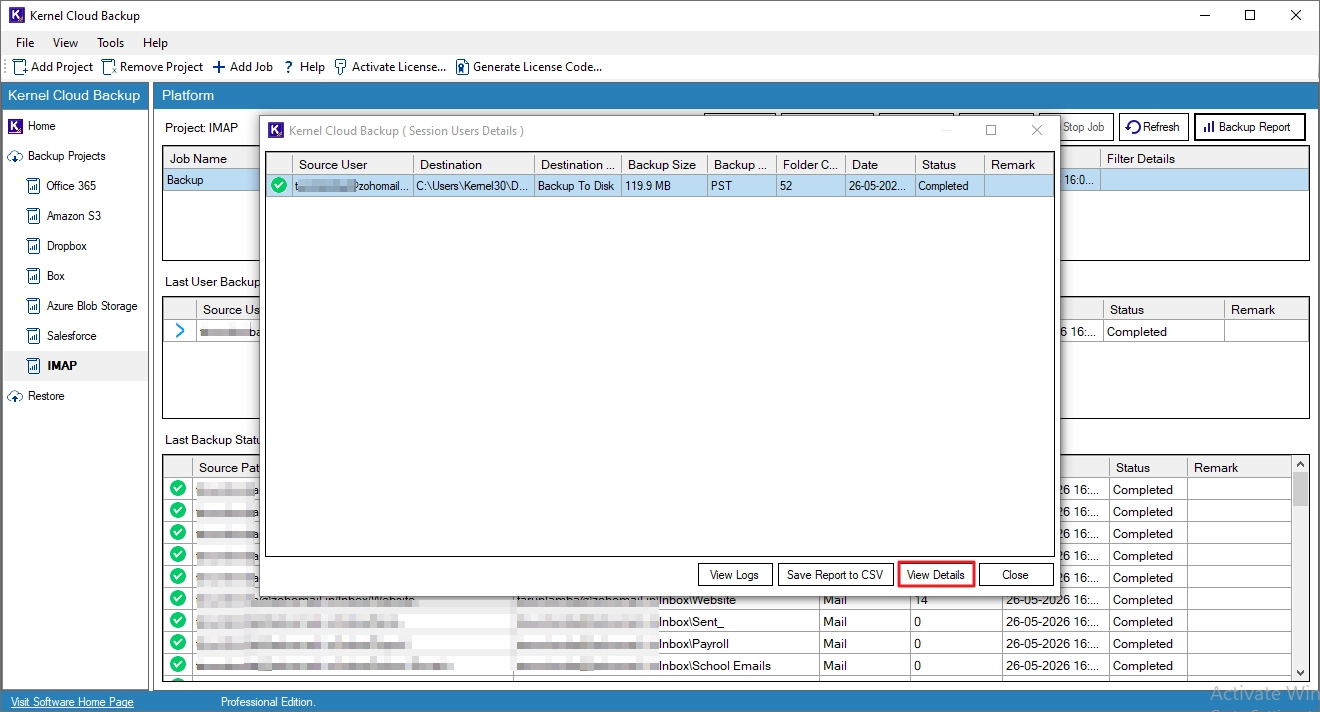Open Help from the toolbar

click(x=304, y=67)
